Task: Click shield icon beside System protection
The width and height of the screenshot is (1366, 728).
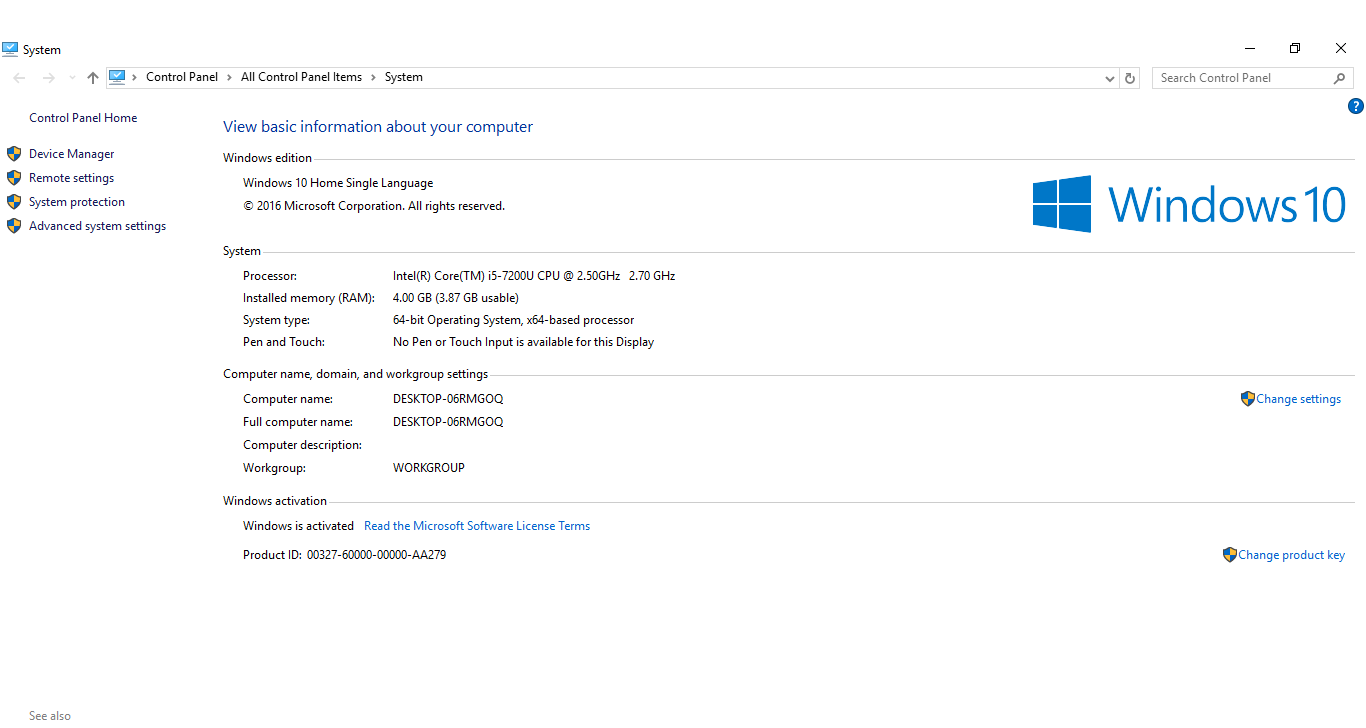Action: (14, 202)
